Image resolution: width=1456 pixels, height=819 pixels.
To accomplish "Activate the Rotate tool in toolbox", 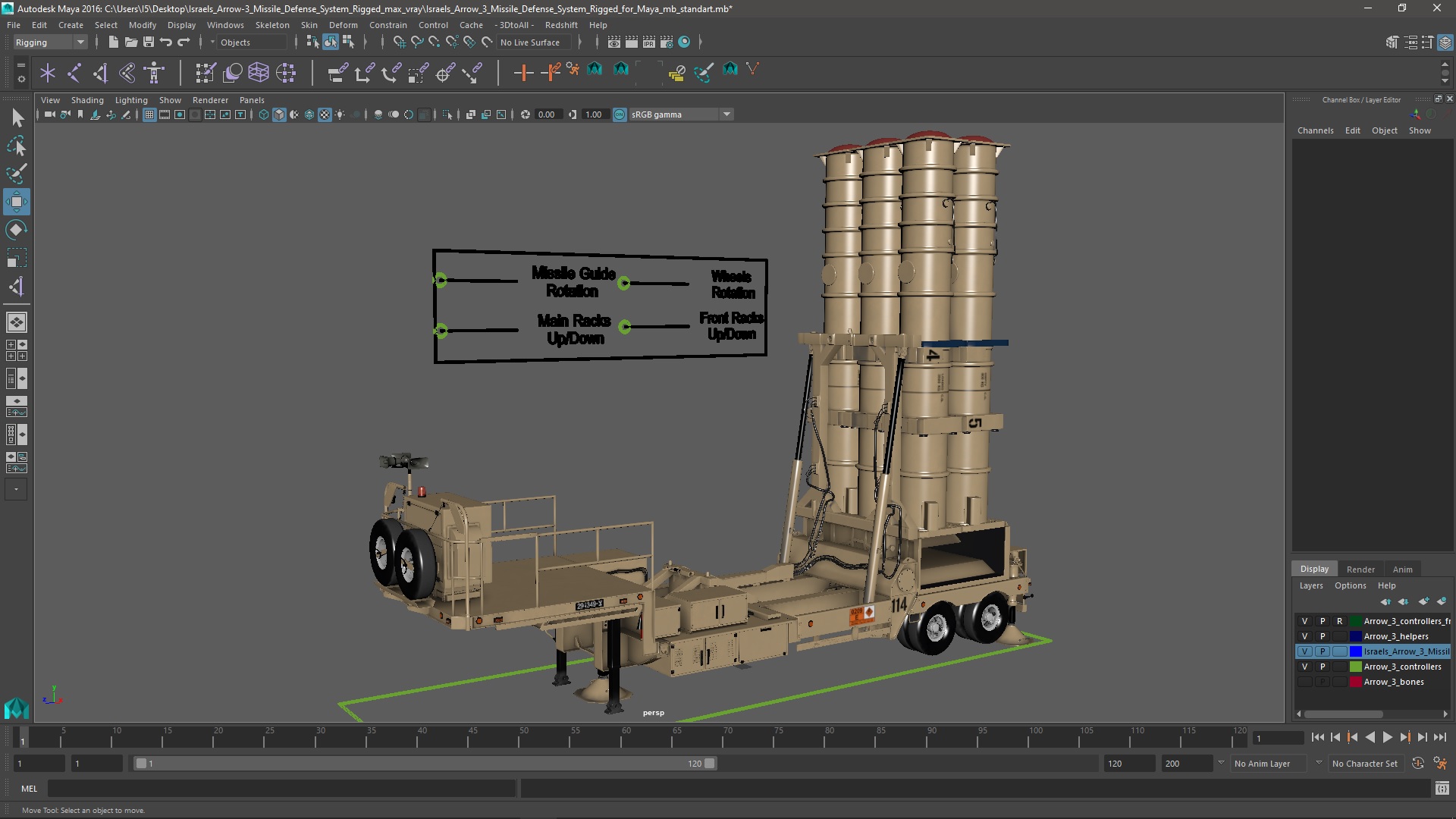I will coord(17,230).
